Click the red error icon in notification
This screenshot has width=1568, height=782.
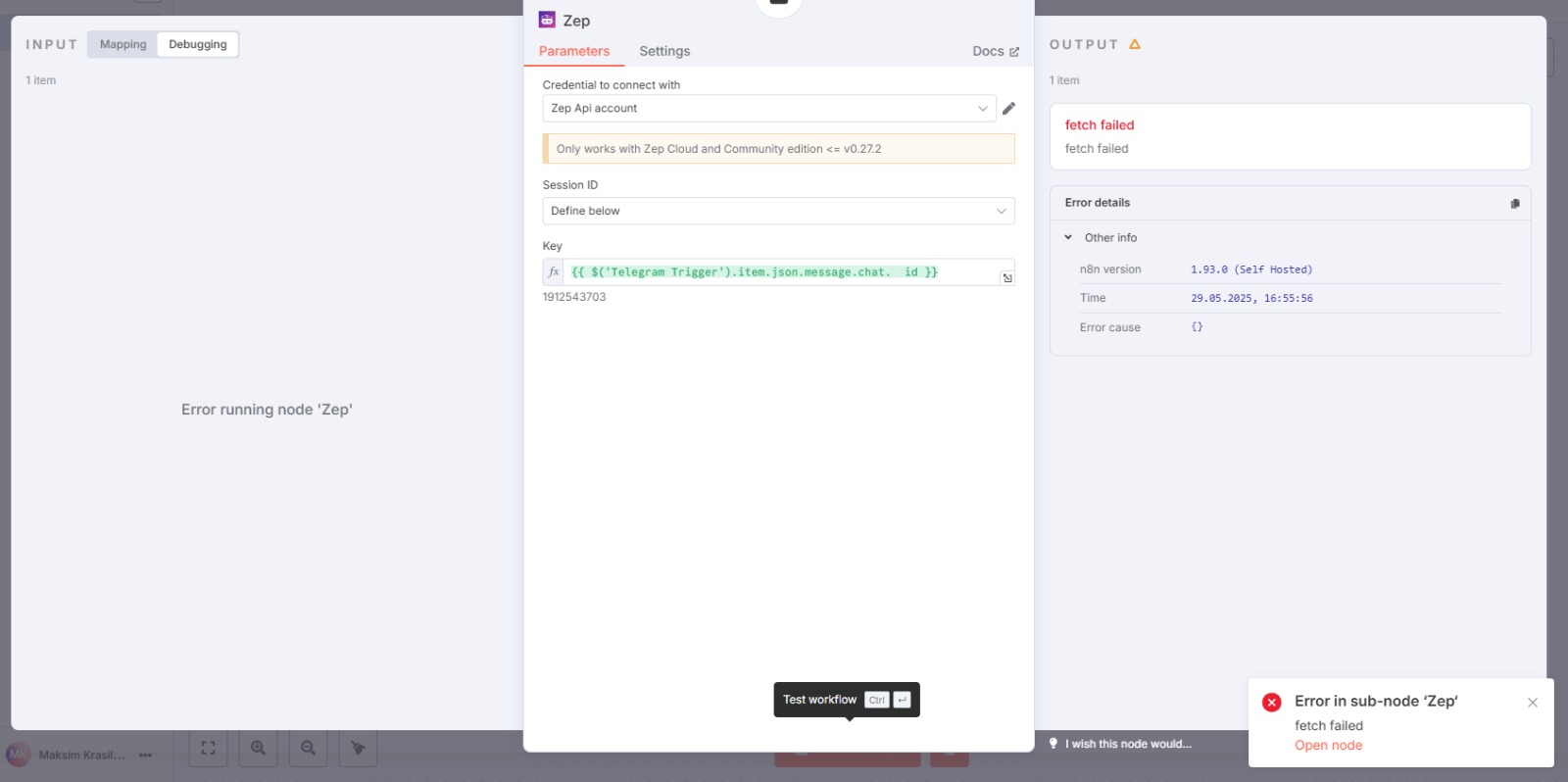(1272, 702)
